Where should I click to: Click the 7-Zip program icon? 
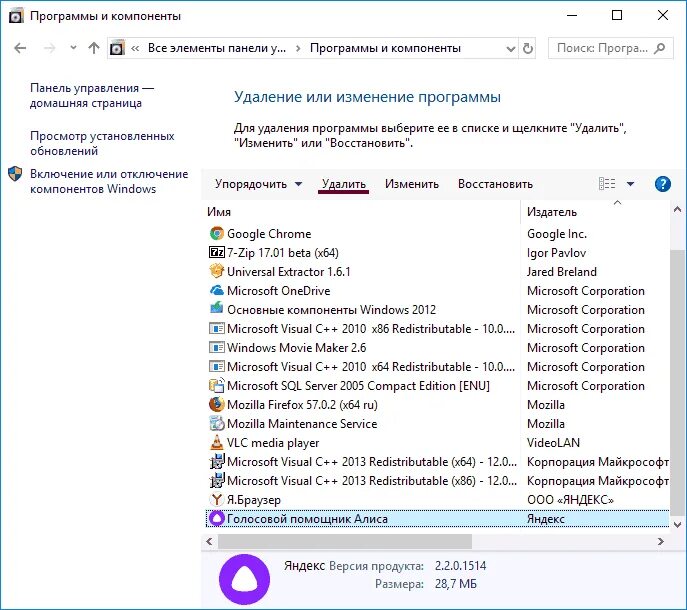coord(216,252)
